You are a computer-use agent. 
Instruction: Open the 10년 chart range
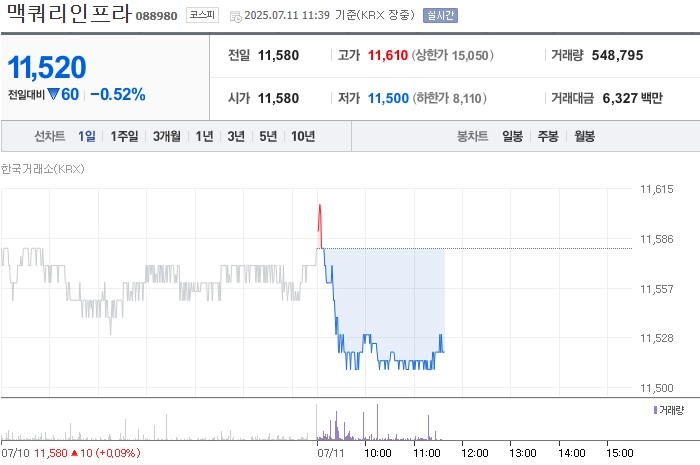click(303, 136)
